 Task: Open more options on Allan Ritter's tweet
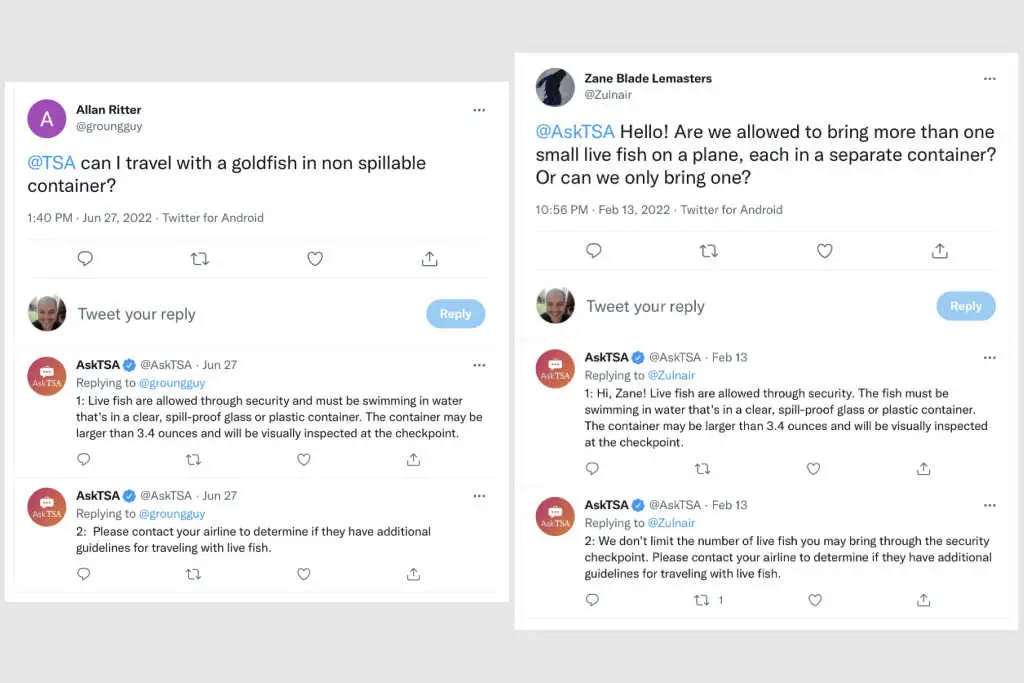(479, 110)
